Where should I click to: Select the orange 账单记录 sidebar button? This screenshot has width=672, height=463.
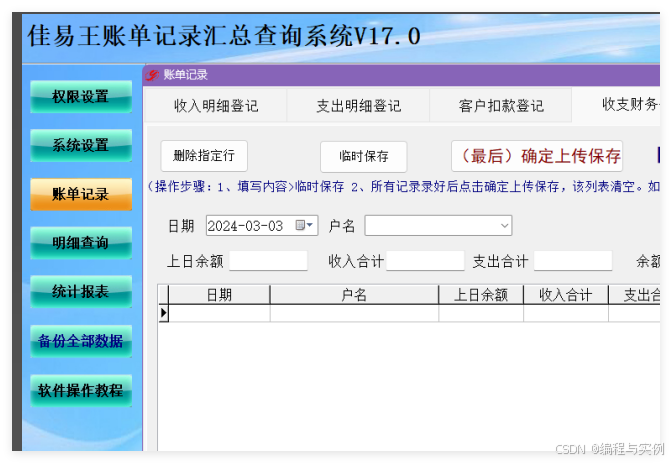point(81,194)
